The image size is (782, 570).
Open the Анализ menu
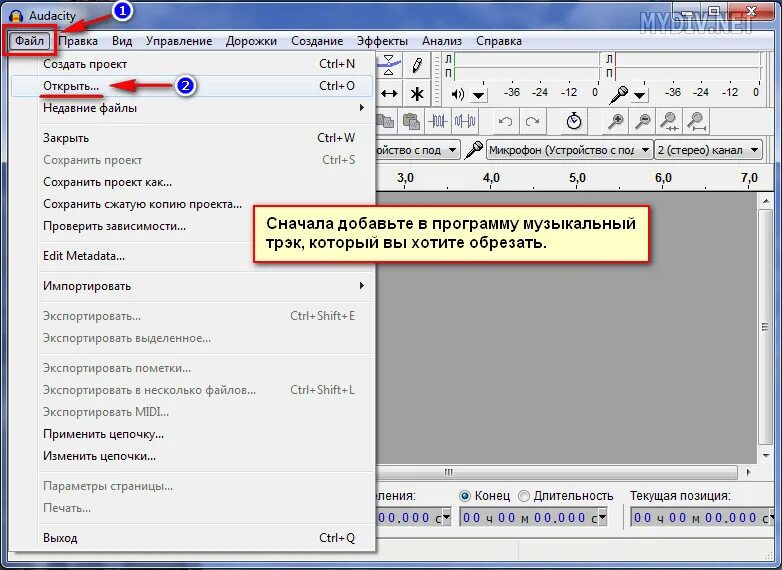pos(442,40)
